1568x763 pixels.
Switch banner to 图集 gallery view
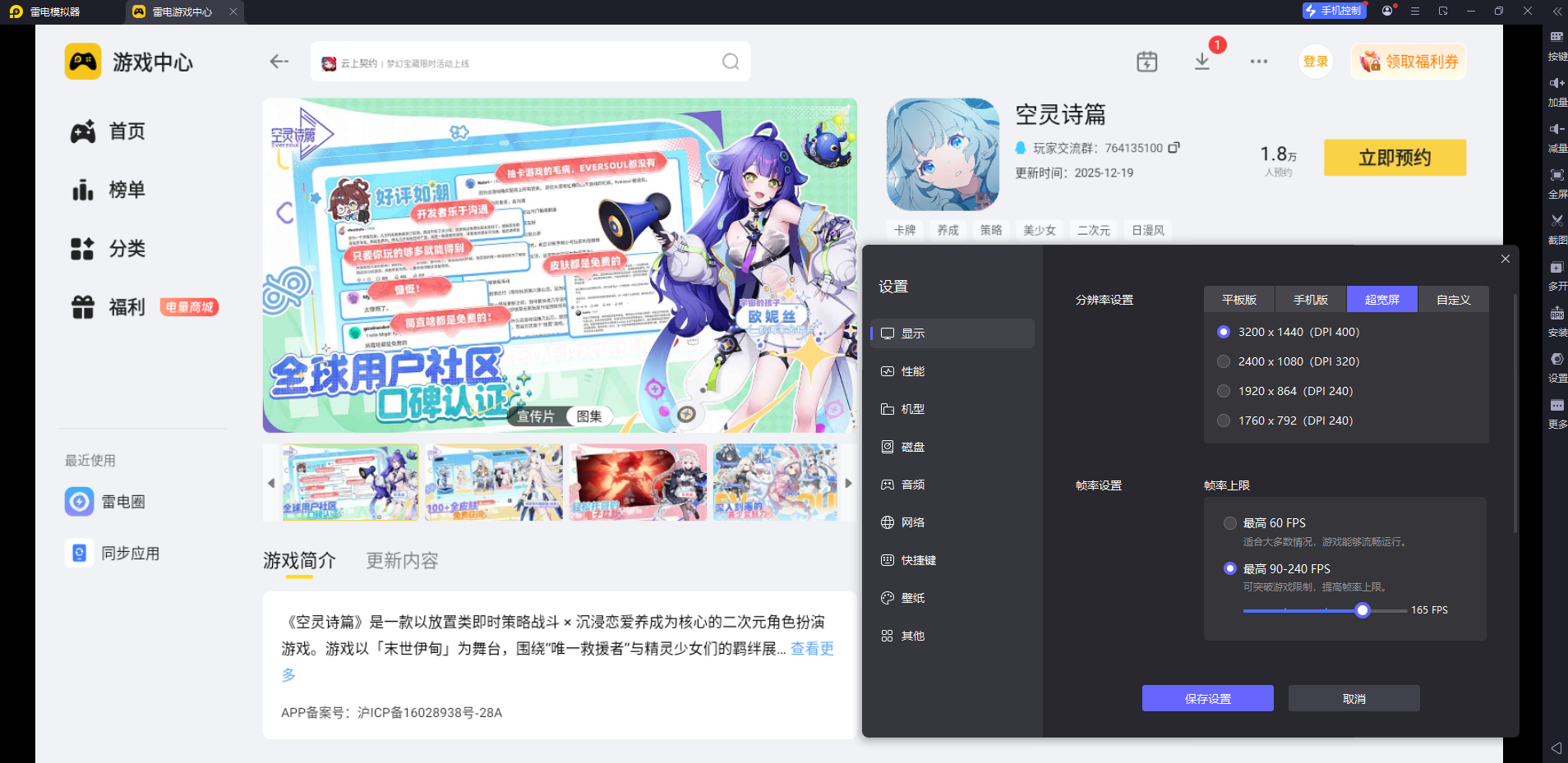589,416
